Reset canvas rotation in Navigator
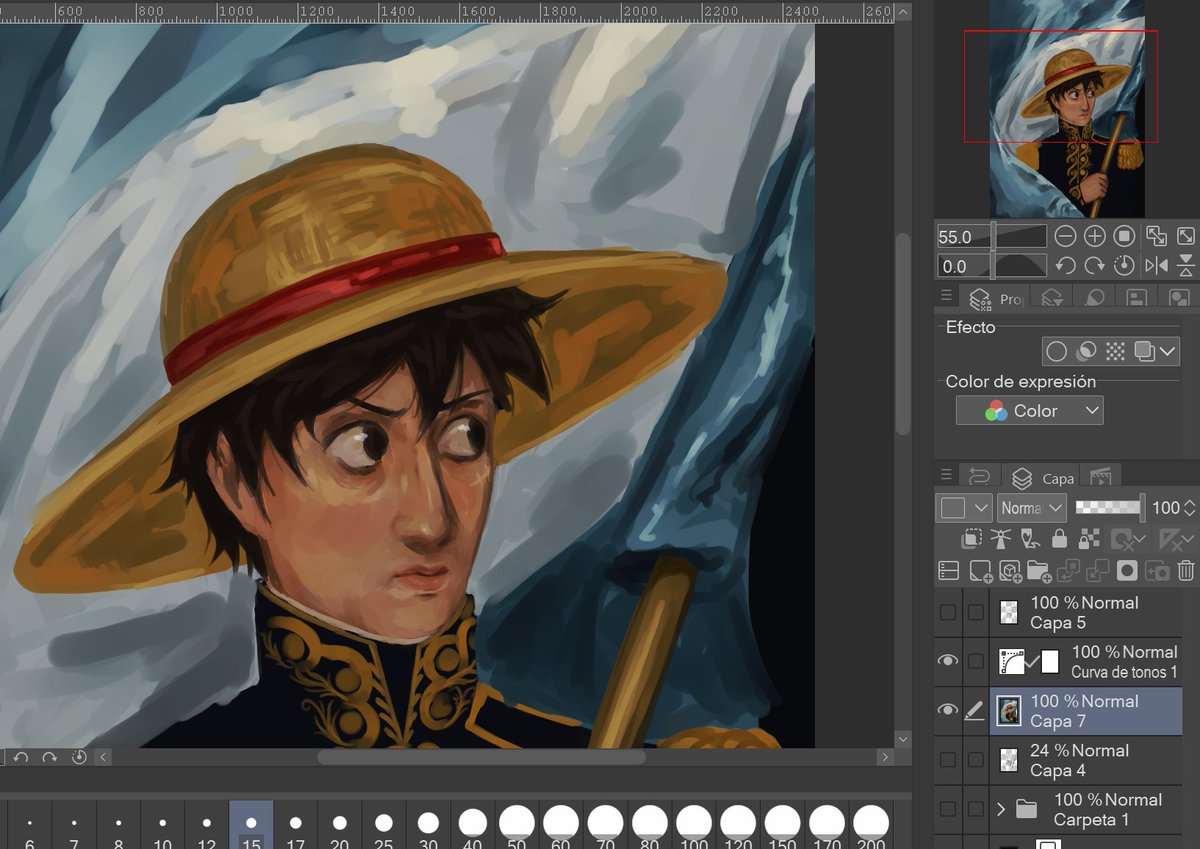Viewport: 1200px width, 849px height. click(x=1125, y=266)
